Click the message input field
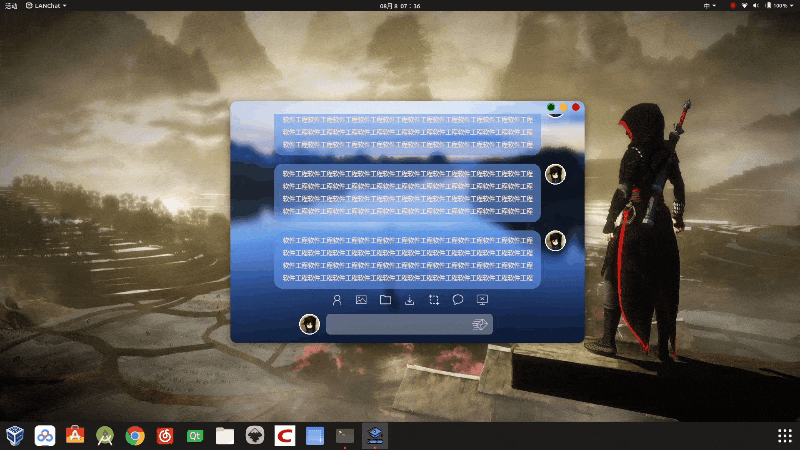Screen dimensions: 800x450 (409, 324)
